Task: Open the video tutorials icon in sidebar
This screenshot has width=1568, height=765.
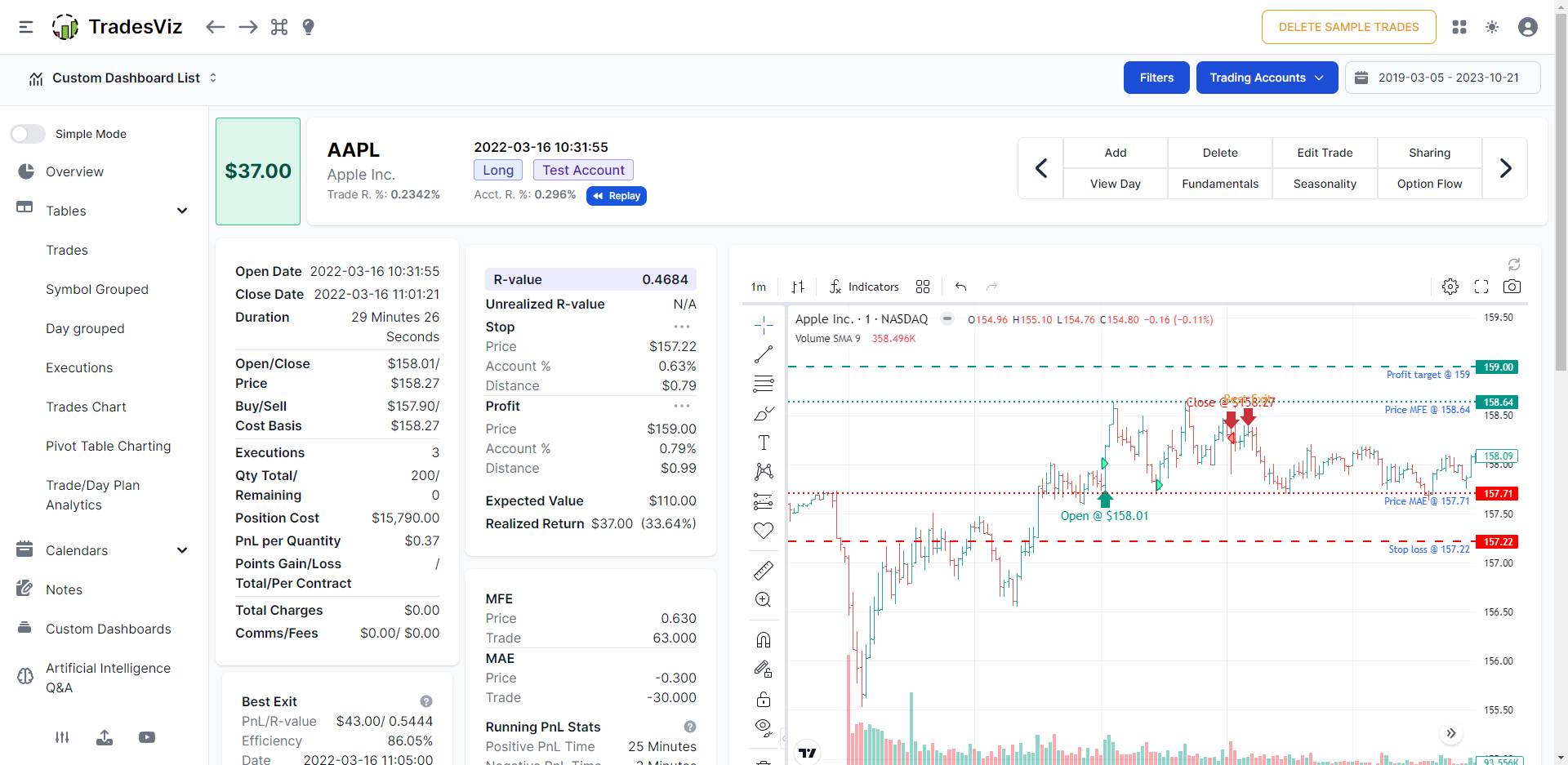Action: click(x=147, y=737)
